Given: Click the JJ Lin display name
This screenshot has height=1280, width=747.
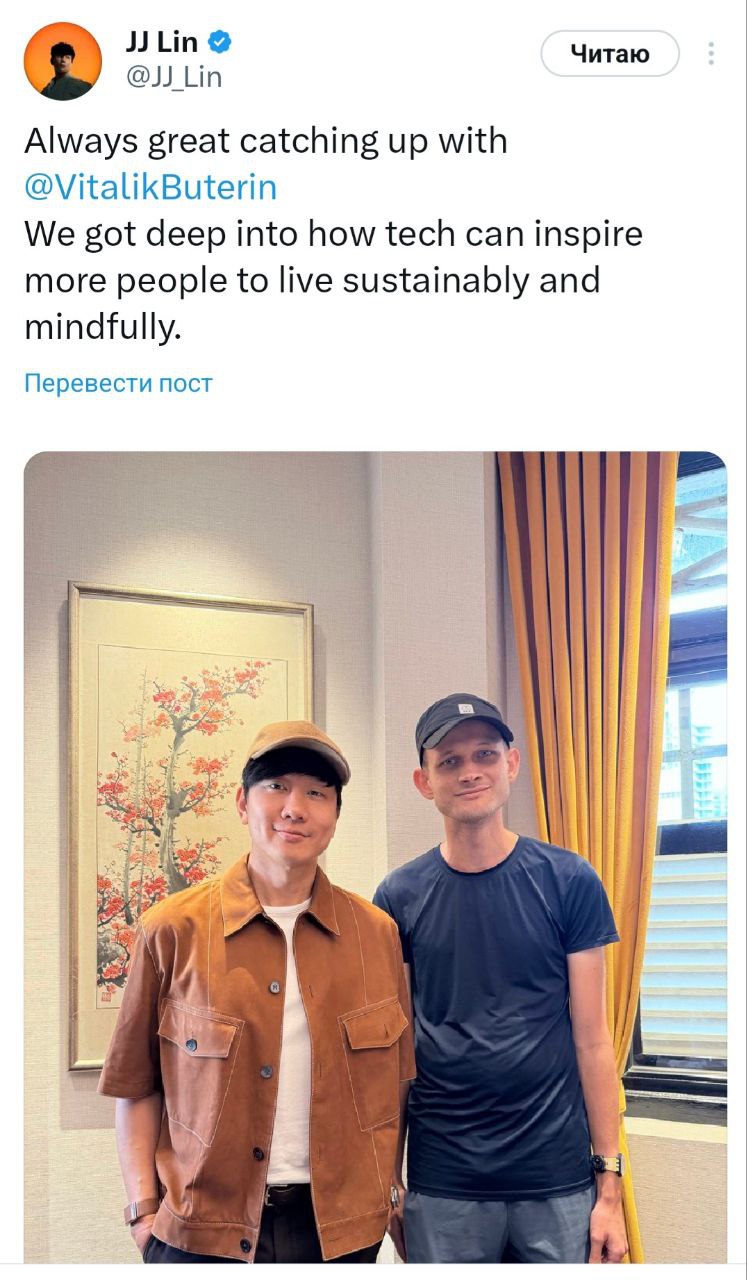Looking at the screenshot, I should pyautogui.click(x=164, y=42).
